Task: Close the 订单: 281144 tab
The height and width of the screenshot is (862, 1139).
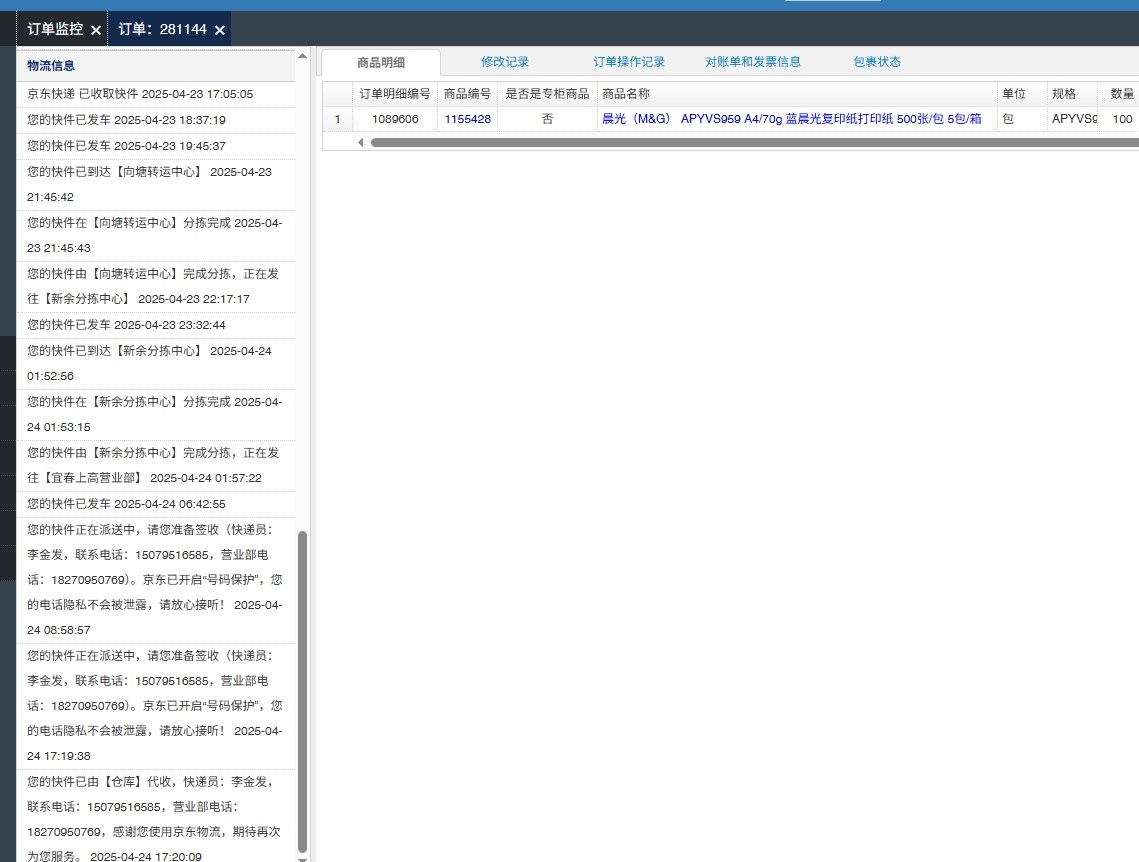Action: pos(219,31)
